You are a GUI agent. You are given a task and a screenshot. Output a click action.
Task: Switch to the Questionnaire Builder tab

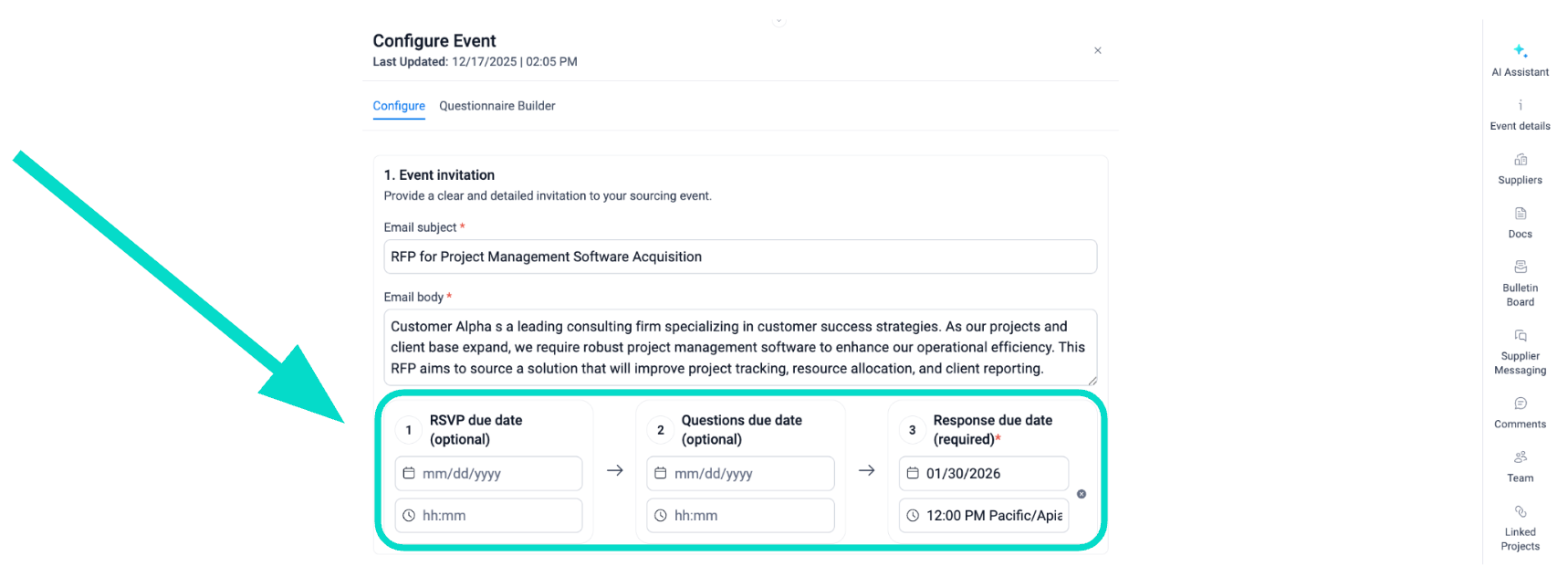[497, 106]
